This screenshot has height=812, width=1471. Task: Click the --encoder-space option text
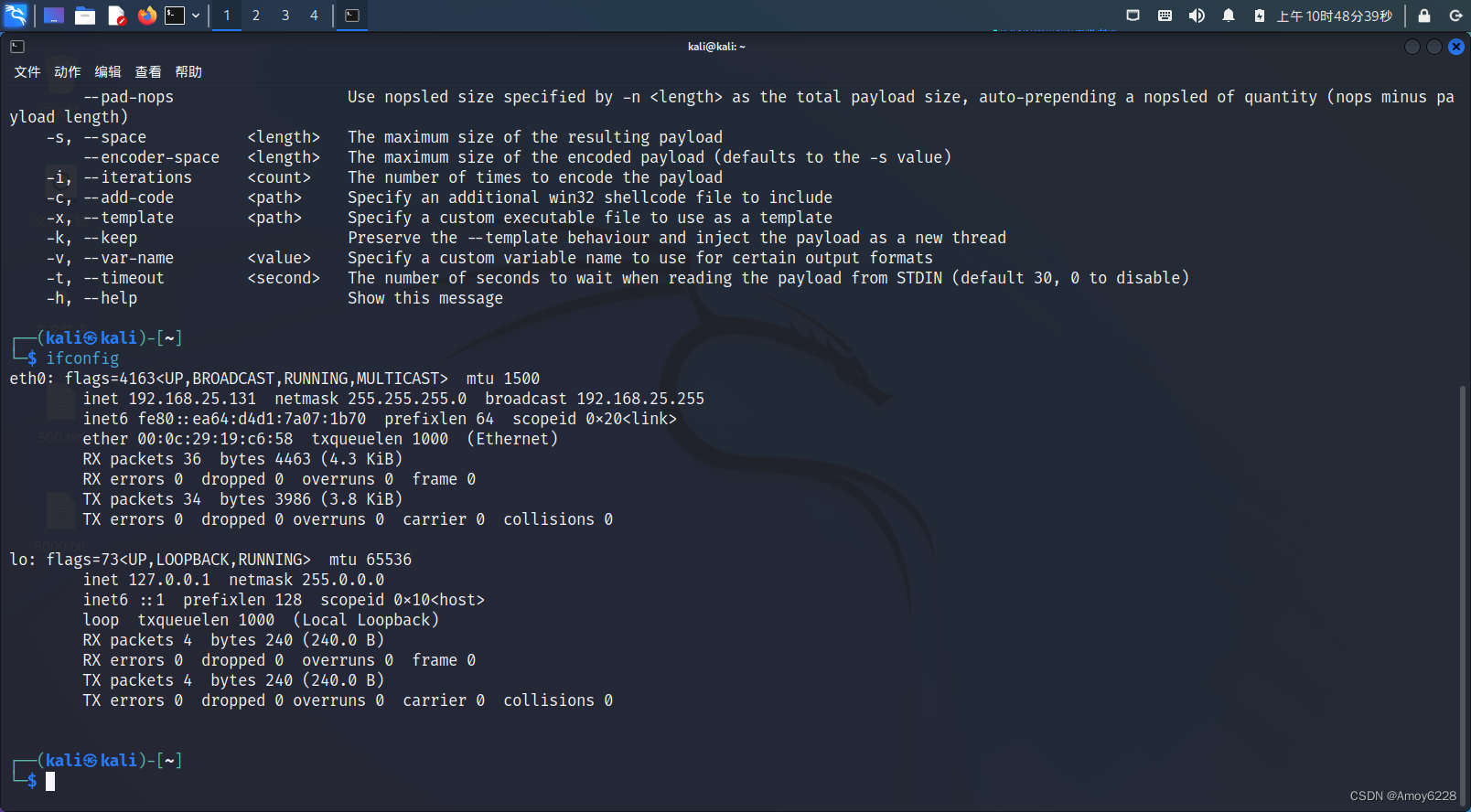151,157
